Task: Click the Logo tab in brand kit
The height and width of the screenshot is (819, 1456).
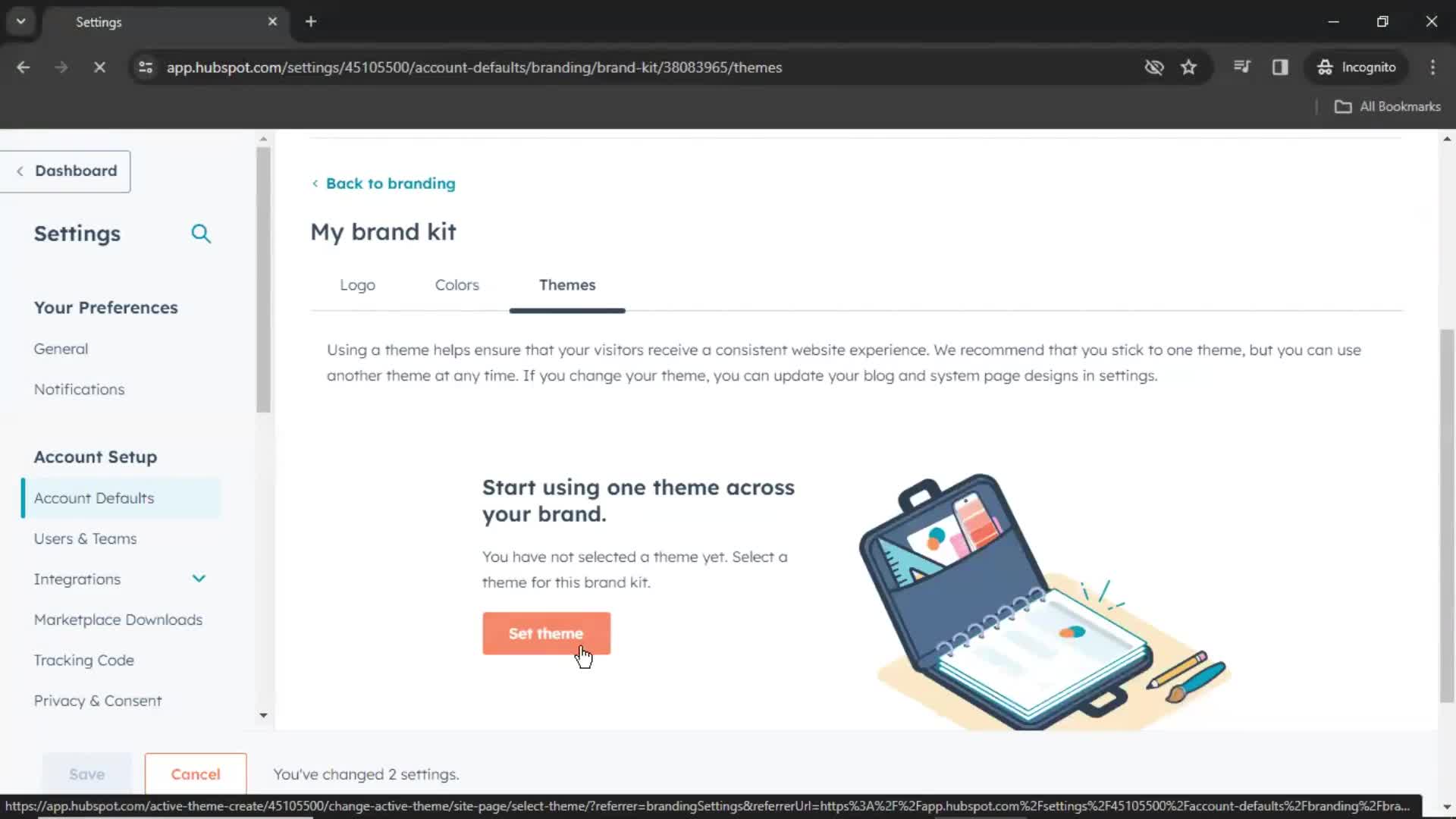Action: pyautogui.click(x=357, y=285)
